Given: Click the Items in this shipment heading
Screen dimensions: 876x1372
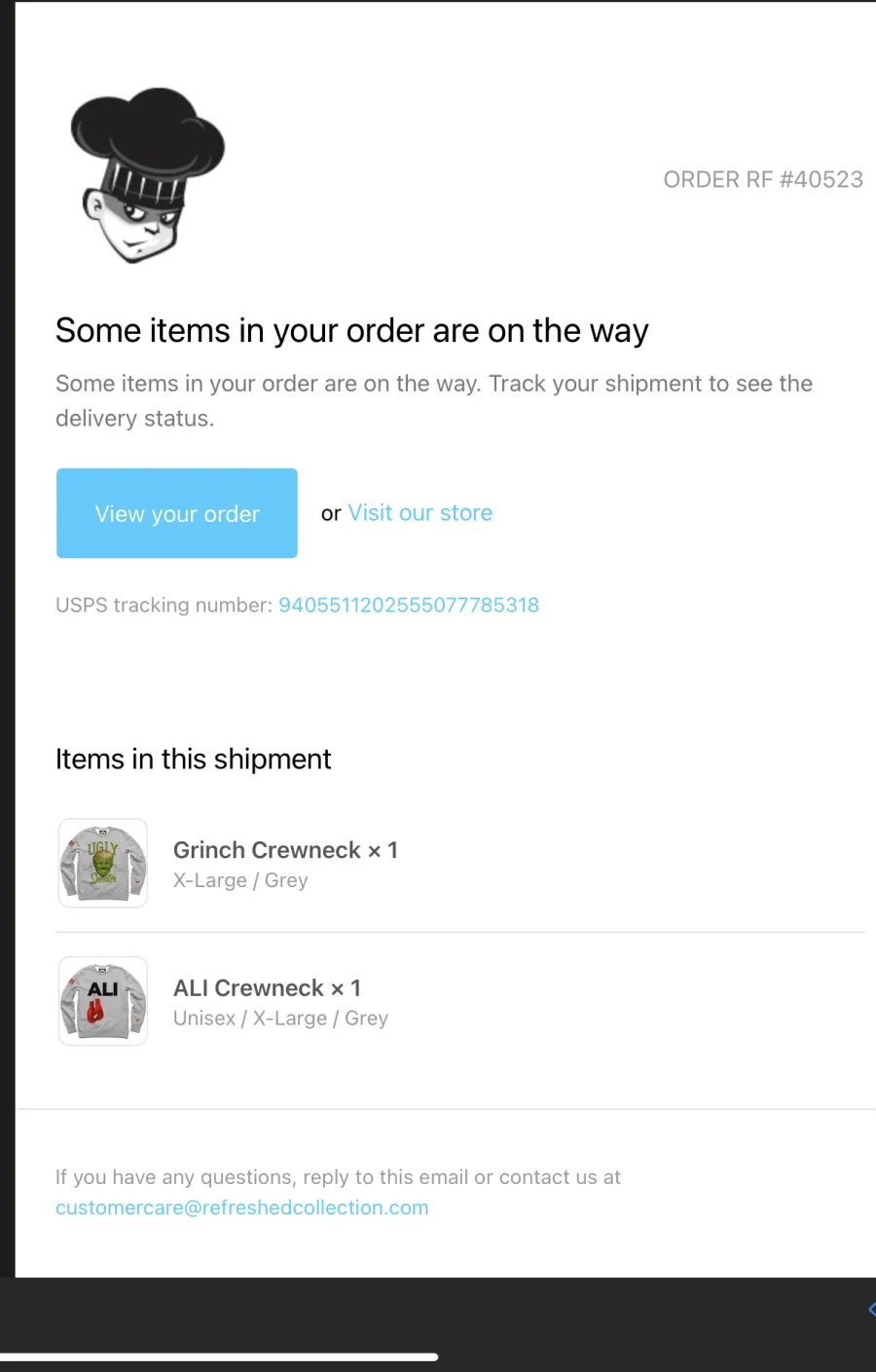Looking at the screenshot, I should [x=194, y=759].
